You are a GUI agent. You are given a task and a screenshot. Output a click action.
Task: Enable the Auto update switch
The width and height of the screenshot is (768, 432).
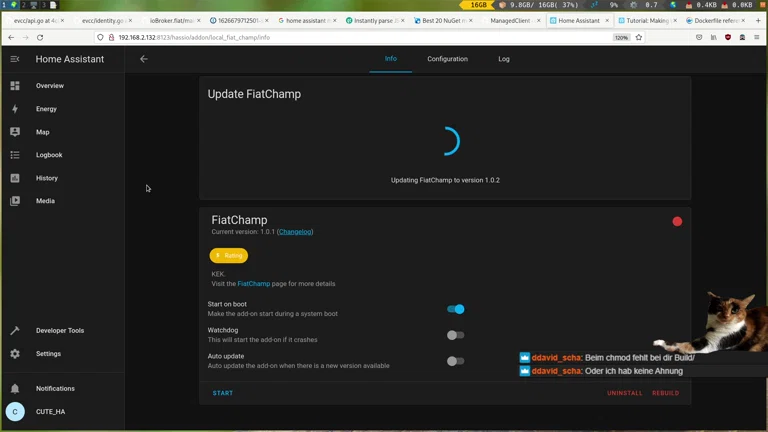click(x=456, y=361)
